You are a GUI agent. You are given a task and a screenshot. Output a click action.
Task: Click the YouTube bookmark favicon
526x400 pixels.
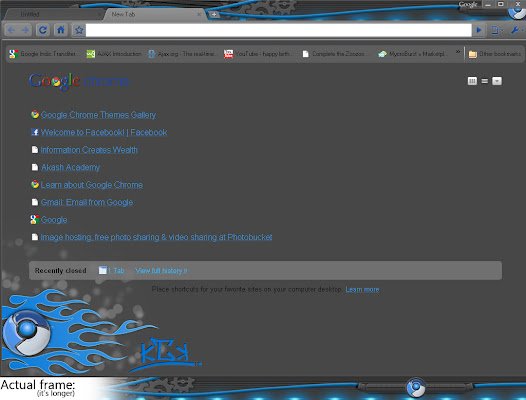[228, 54]
